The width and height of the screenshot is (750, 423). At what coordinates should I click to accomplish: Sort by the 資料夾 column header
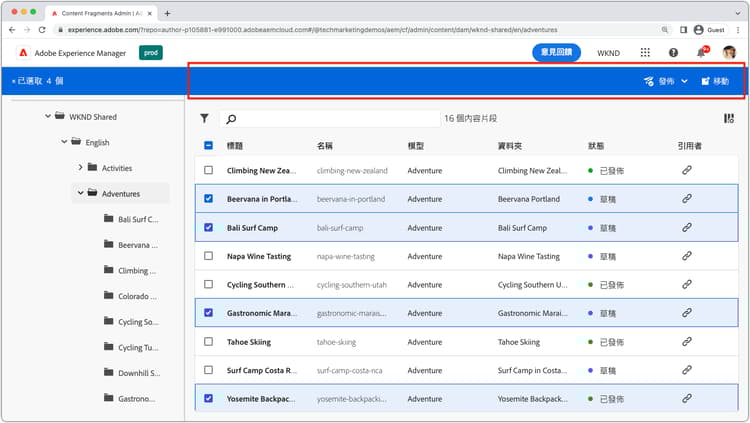coord(510,146)
